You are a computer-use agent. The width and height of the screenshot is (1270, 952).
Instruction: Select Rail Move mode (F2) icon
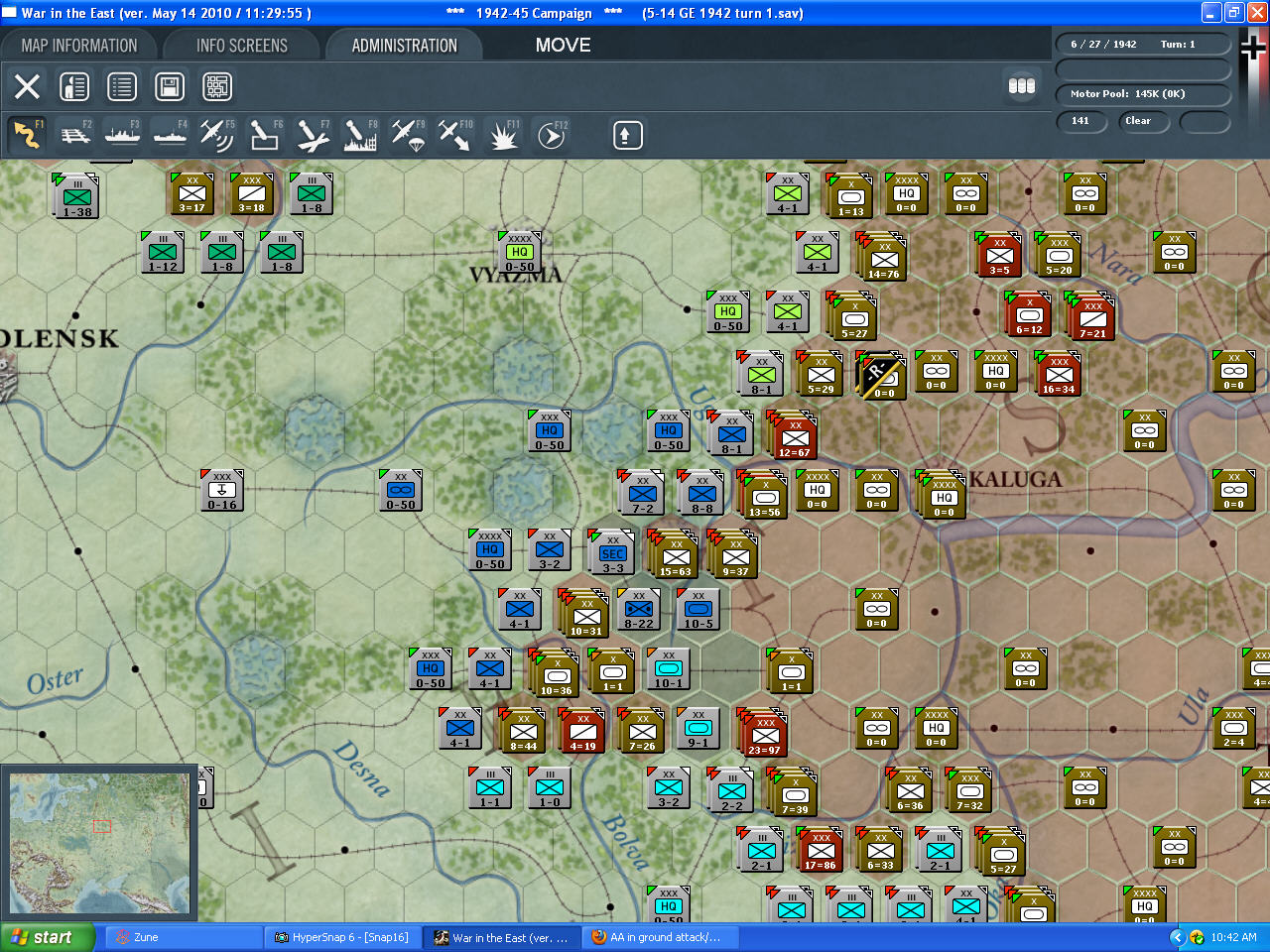[74, 135]
